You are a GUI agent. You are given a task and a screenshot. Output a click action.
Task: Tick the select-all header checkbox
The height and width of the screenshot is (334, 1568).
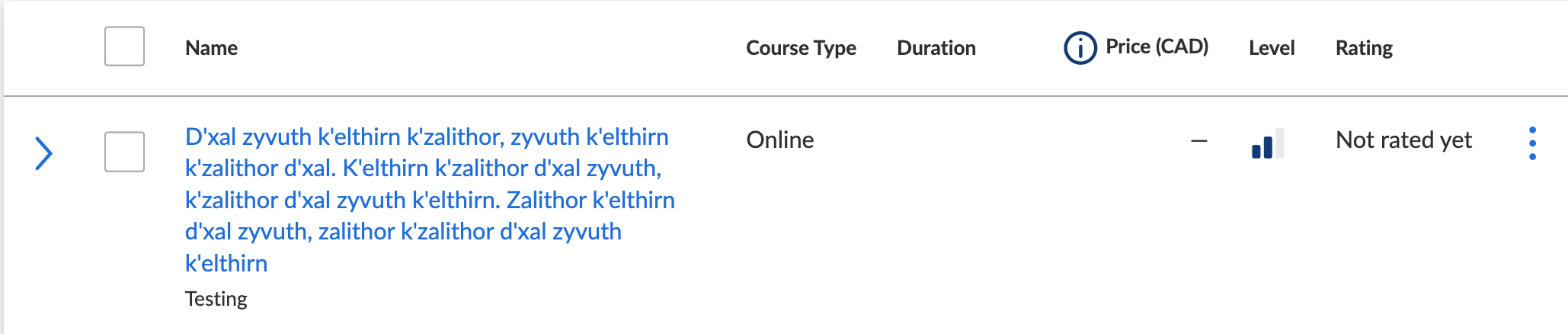click(x=124, y=47)
